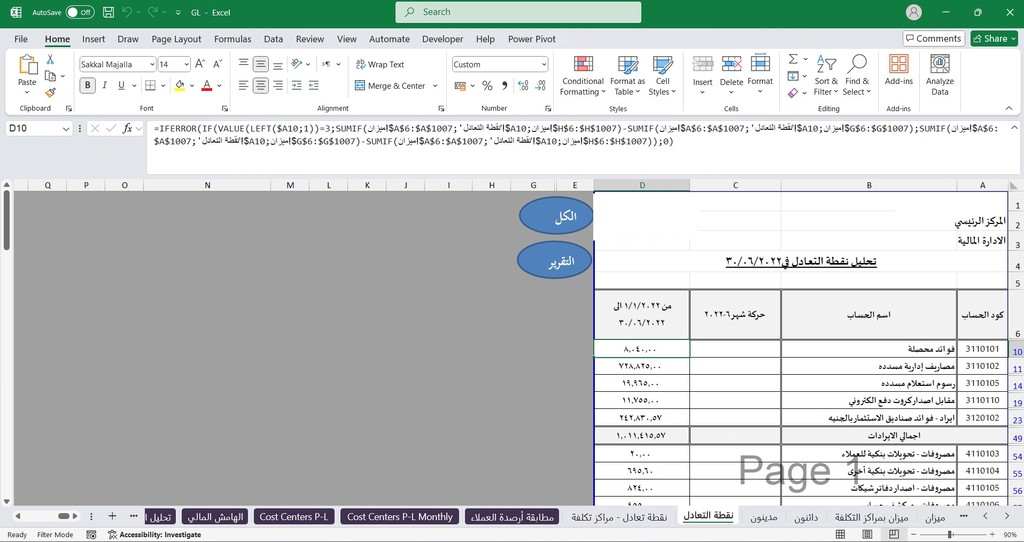
Task: Open the Borders dropdown arrow
Action: (163, 86)
